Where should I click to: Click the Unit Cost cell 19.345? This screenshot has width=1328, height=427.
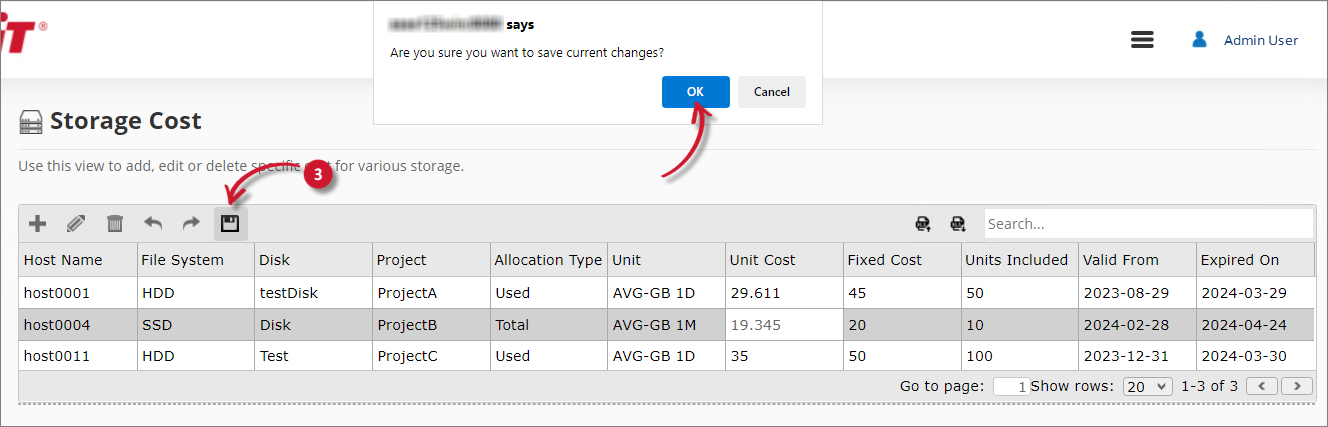(755, 325)
